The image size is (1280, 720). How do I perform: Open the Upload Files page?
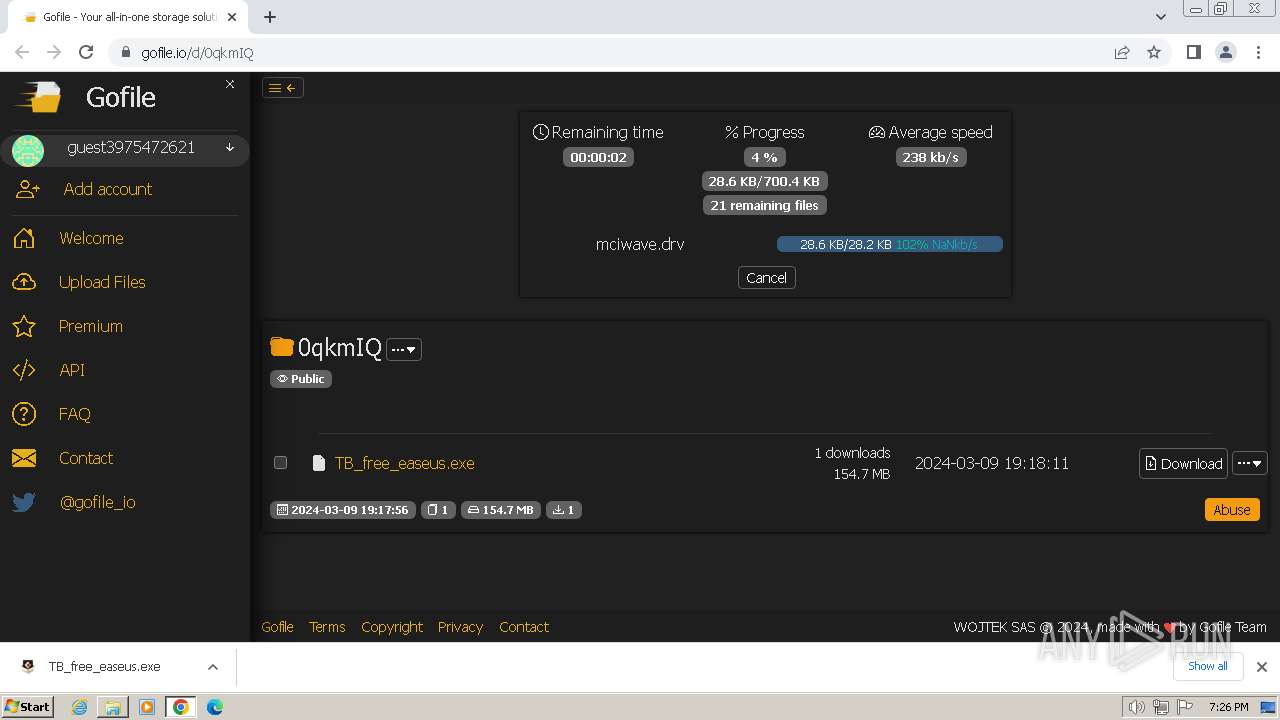pos(102,282)
